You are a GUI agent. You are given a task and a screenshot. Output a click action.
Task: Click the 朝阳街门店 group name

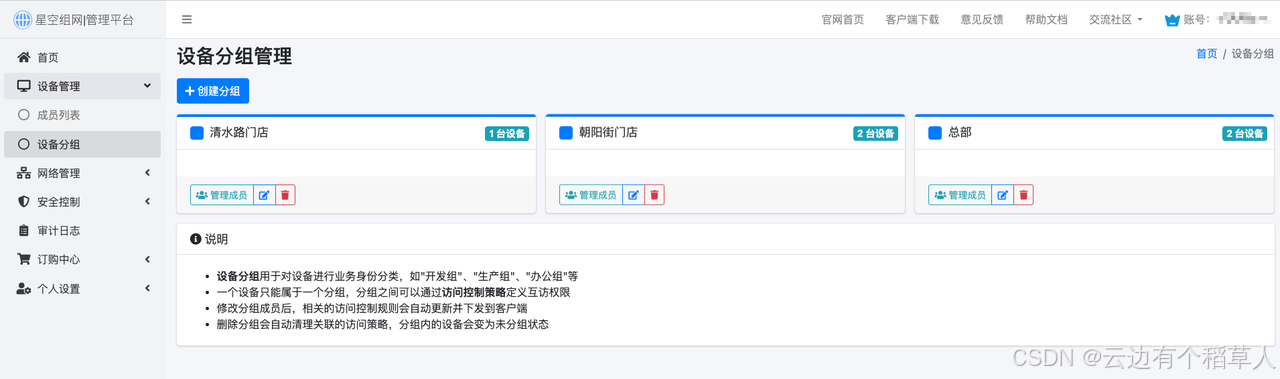(608, 132)
